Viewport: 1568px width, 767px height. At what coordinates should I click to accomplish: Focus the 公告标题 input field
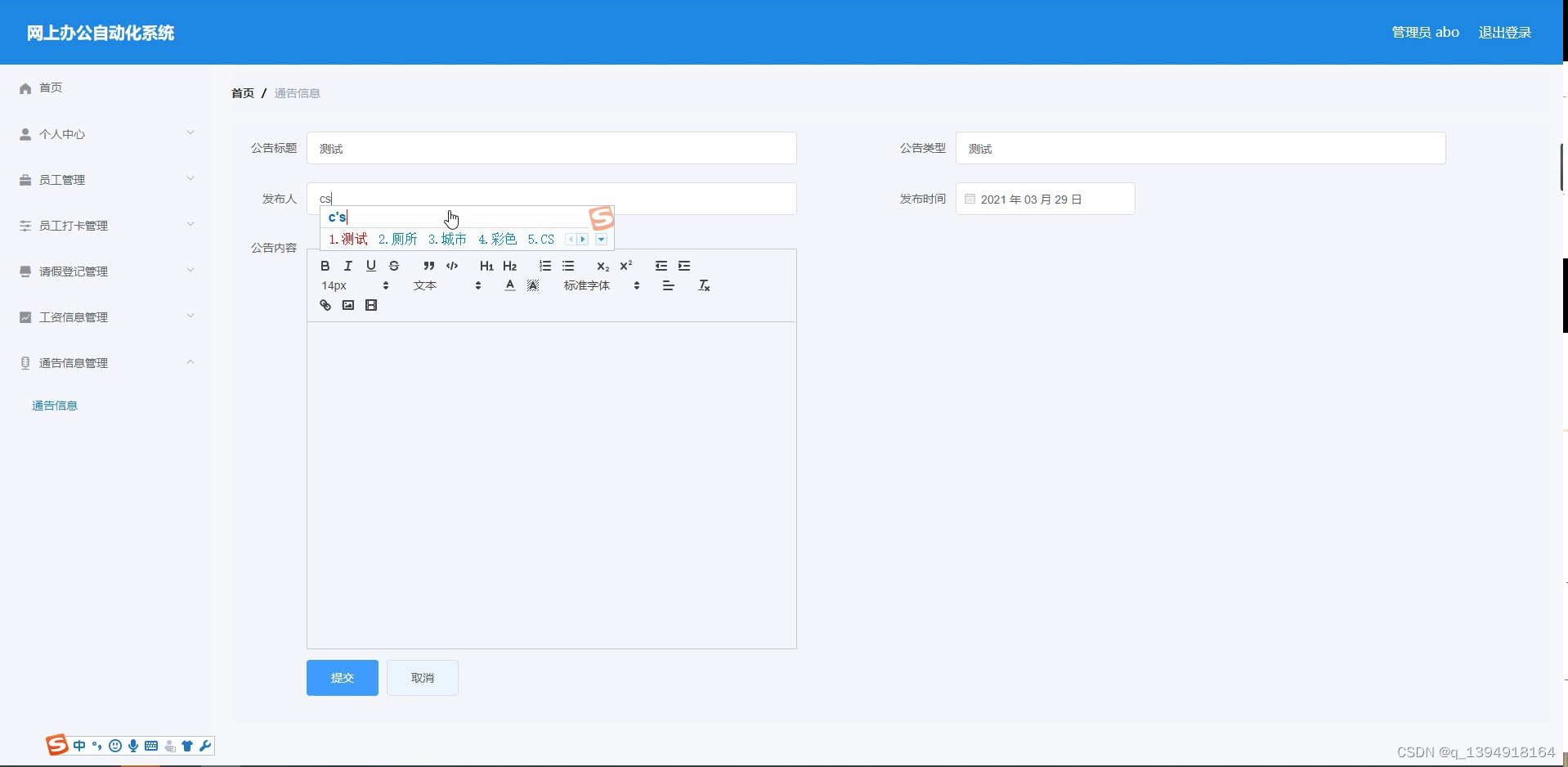point(552,148)
